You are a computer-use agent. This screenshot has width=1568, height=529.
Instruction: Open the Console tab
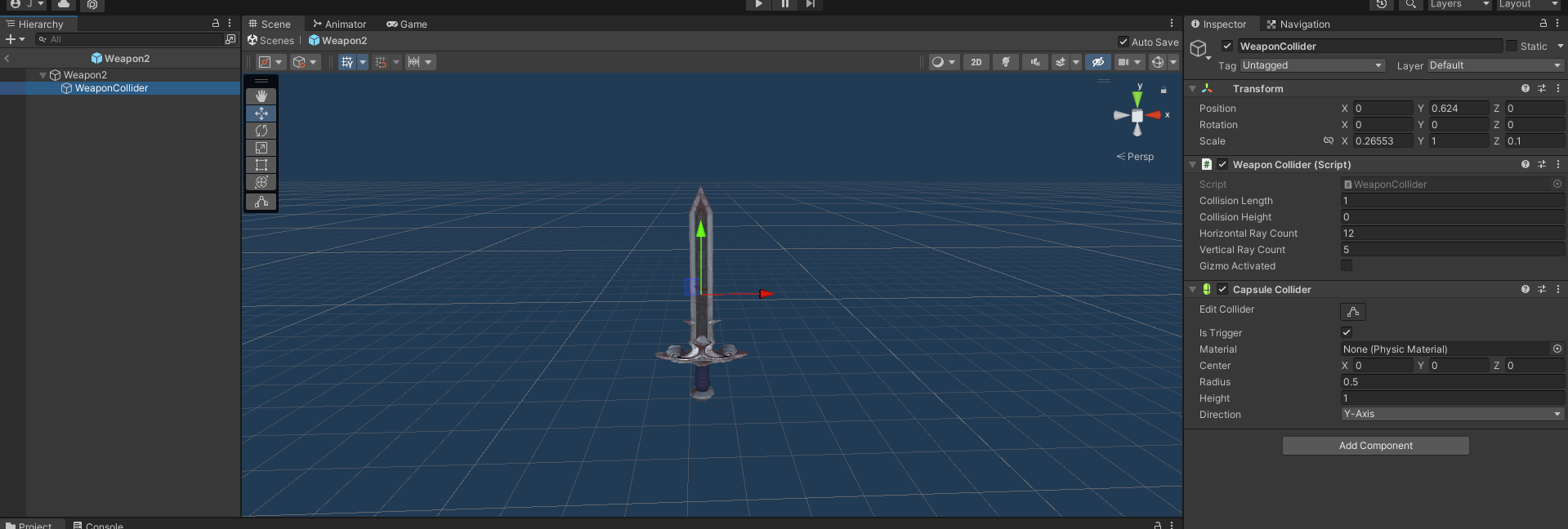[98, 525]
